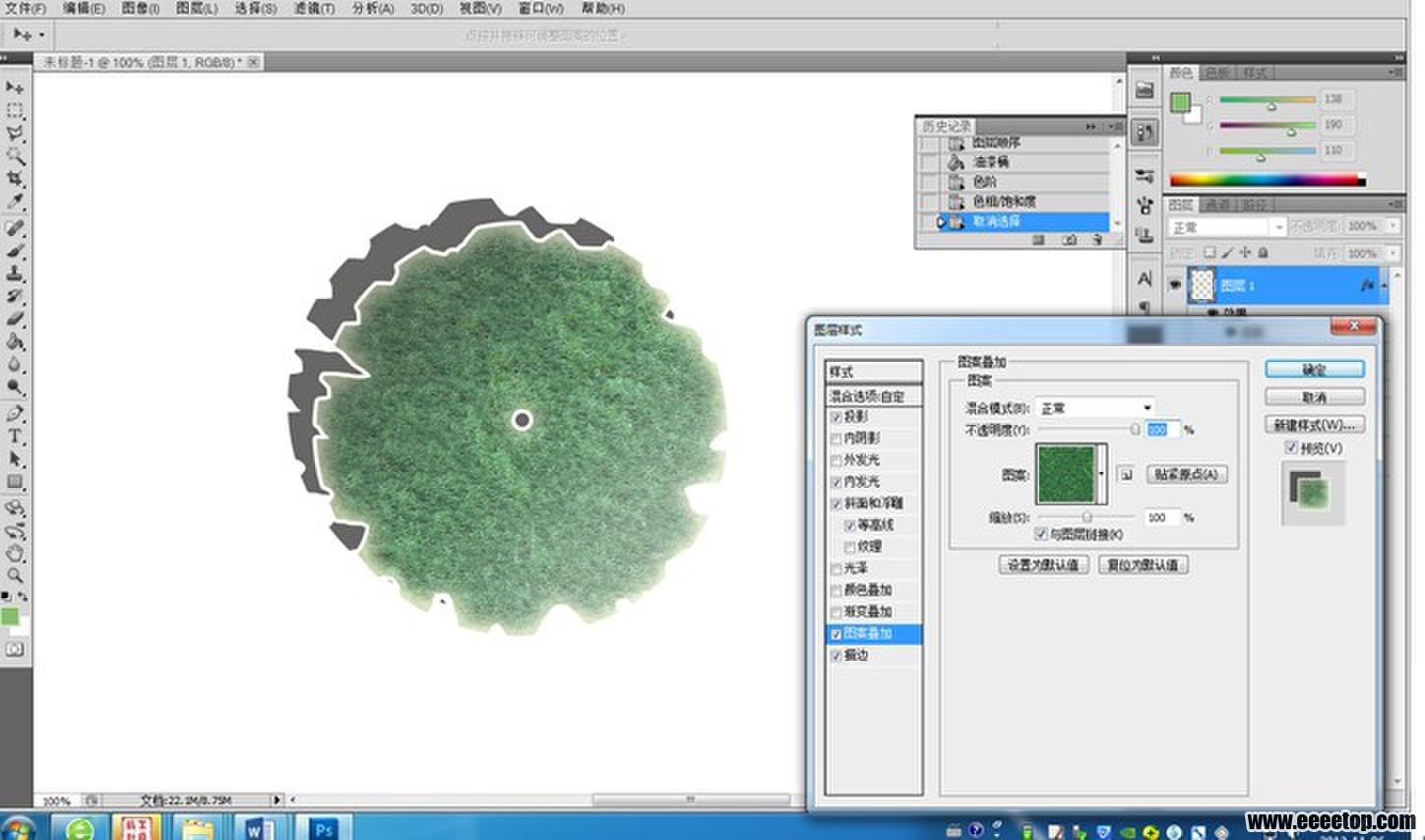Toggle the 等高线 contour checkbox

pos(850,526)
